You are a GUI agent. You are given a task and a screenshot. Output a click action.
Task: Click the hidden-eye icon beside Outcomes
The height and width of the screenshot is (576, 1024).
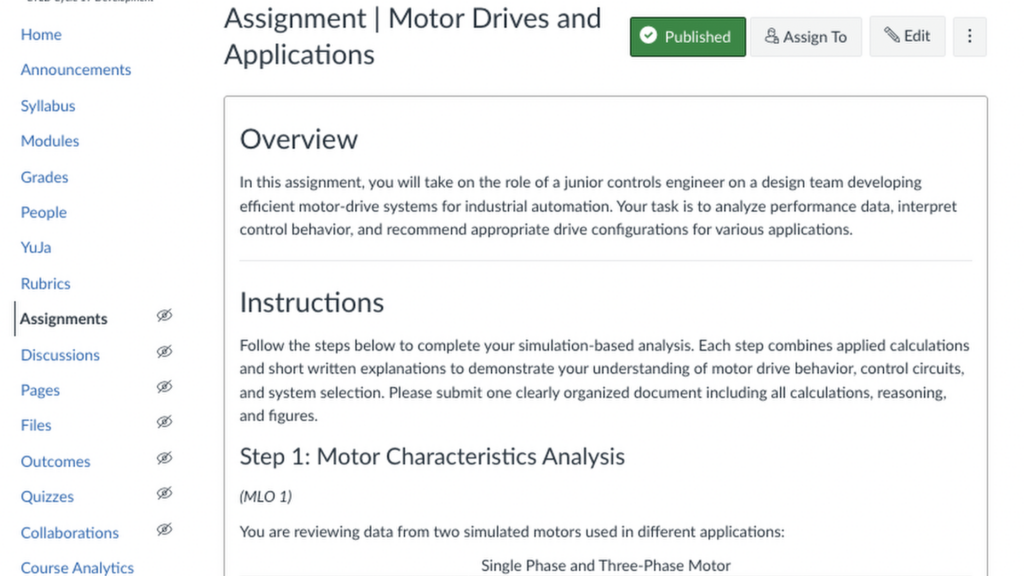[x=164, y=458]
